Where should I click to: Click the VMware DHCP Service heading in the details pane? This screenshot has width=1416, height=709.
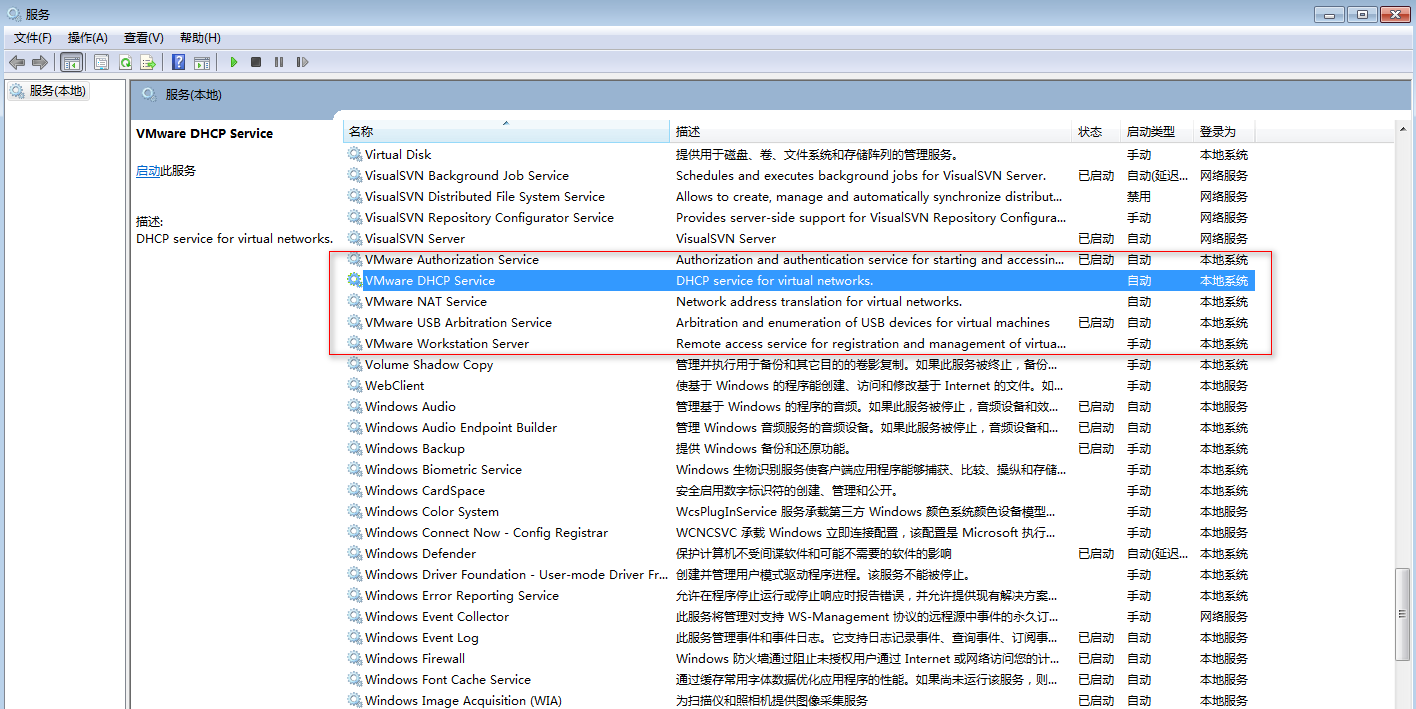click(x=204, y=133)
